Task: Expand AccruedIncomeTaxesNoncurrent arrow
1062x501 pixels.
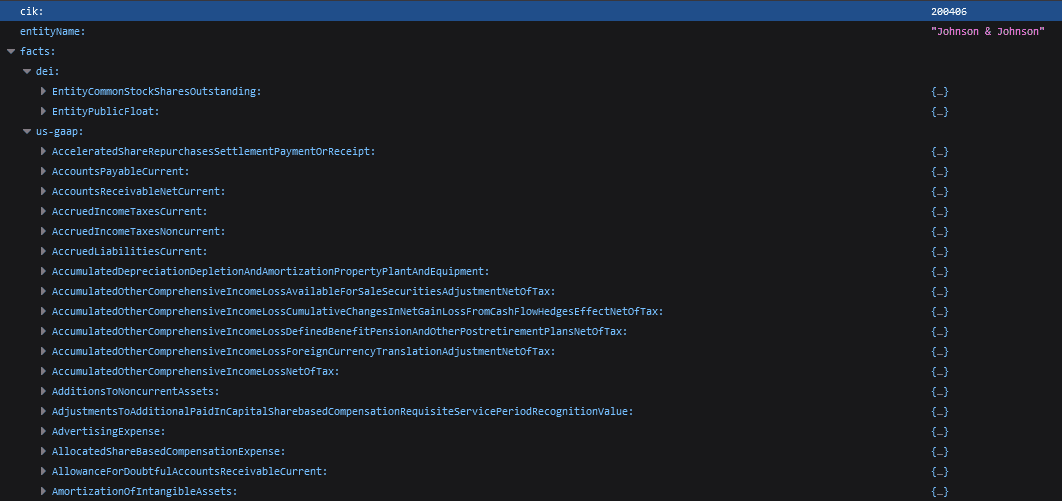Action: pyautogui.click(x=43, y=232)
